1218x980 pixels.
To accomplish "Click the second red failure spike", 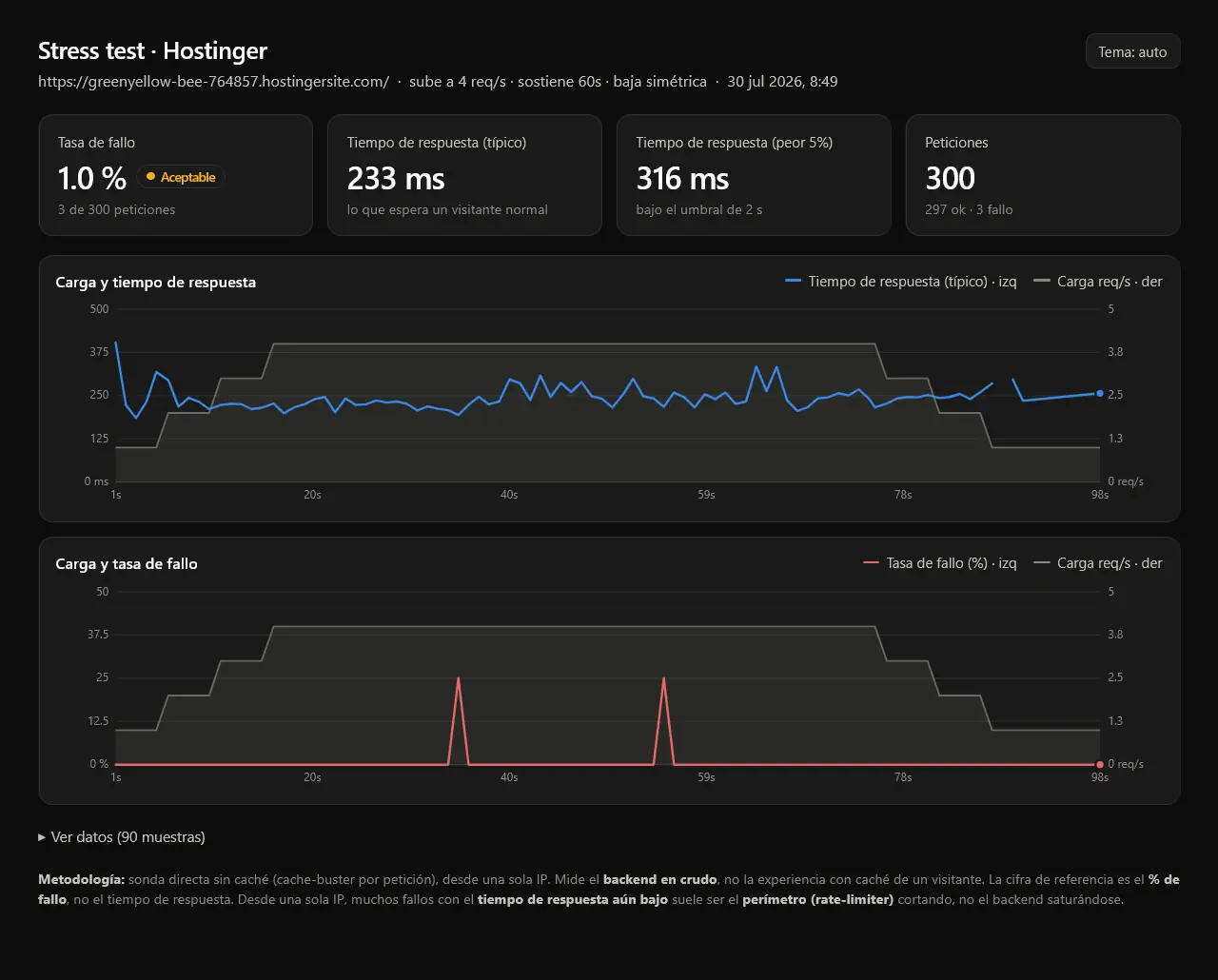I will (663, 721).
